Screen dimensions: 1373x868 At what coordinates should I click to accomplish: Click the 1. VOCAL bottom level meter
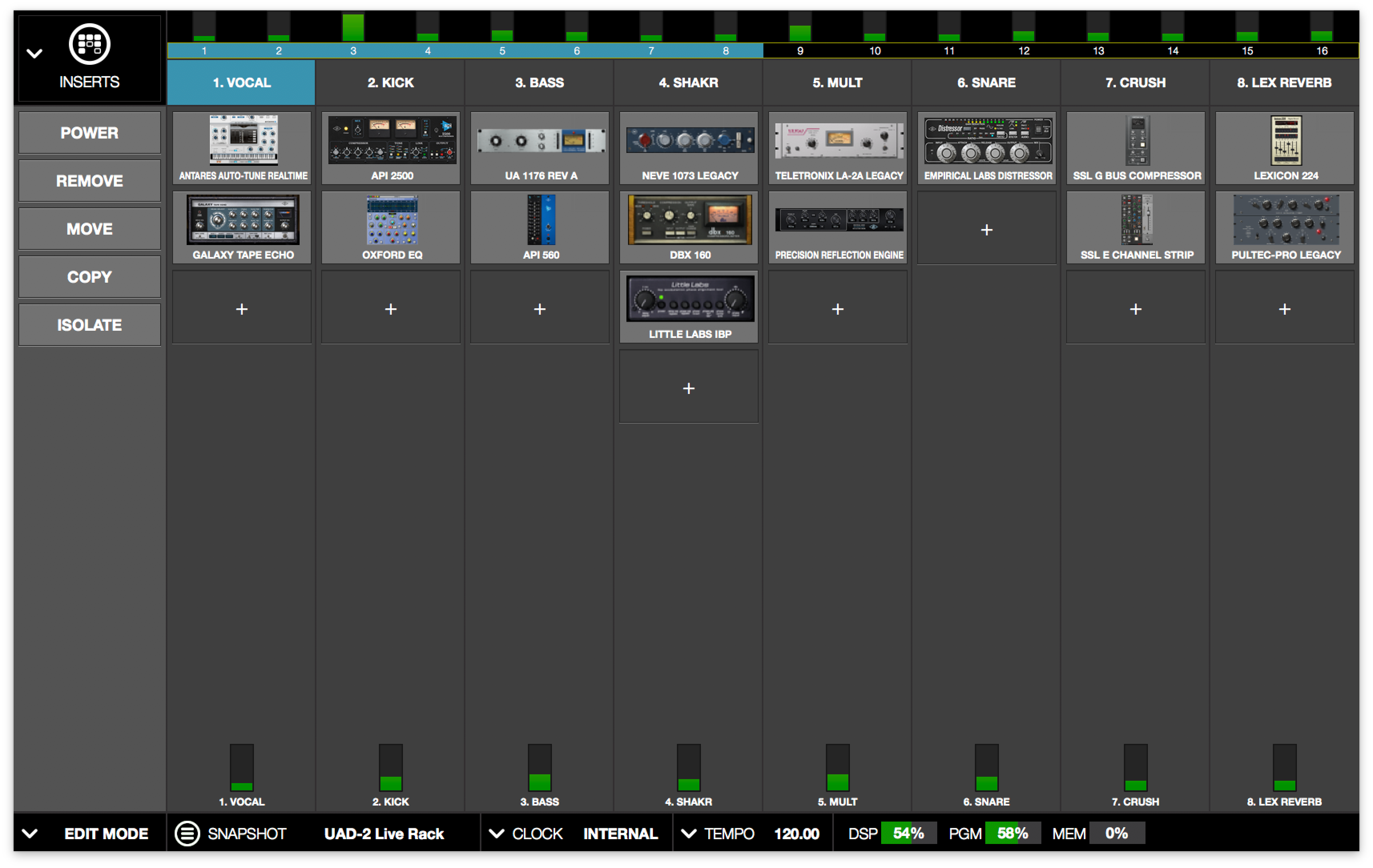point(242,767)
